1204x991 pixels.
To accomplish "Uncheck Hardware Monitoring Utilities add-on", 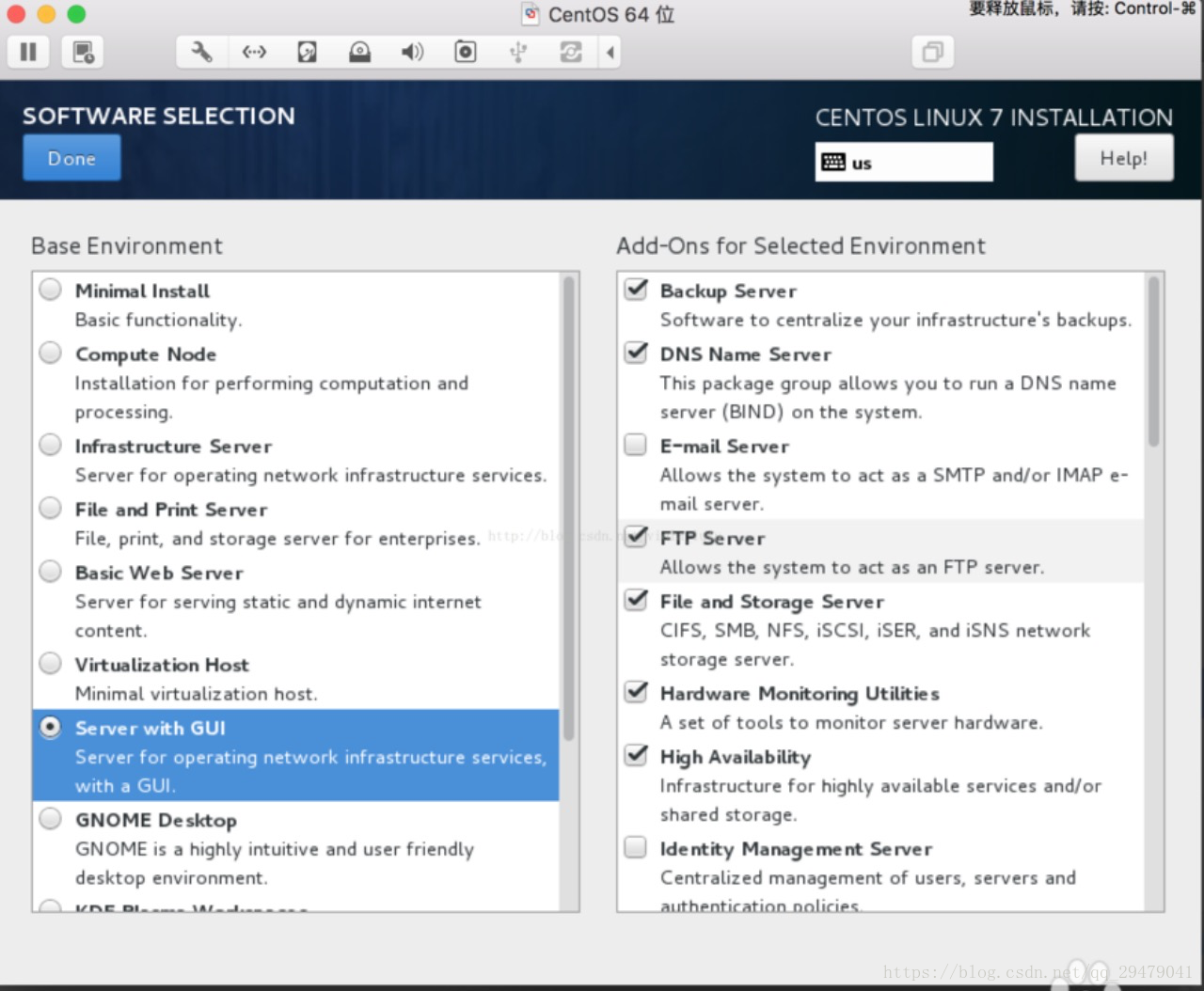I will (637, 691).
